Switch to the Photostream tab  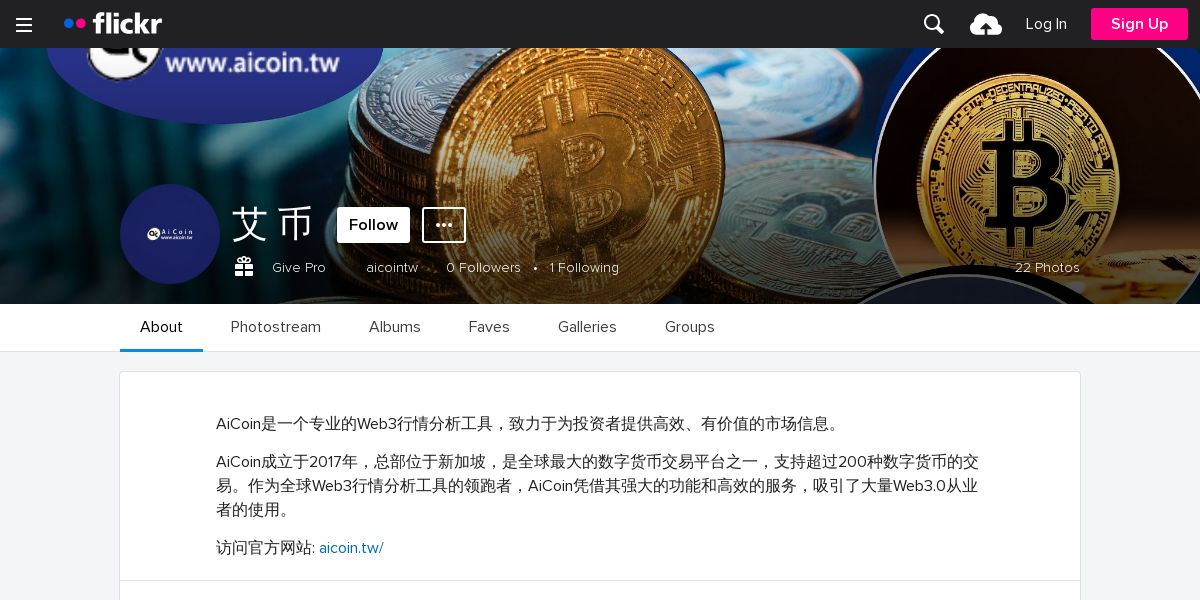coord(276,327)
